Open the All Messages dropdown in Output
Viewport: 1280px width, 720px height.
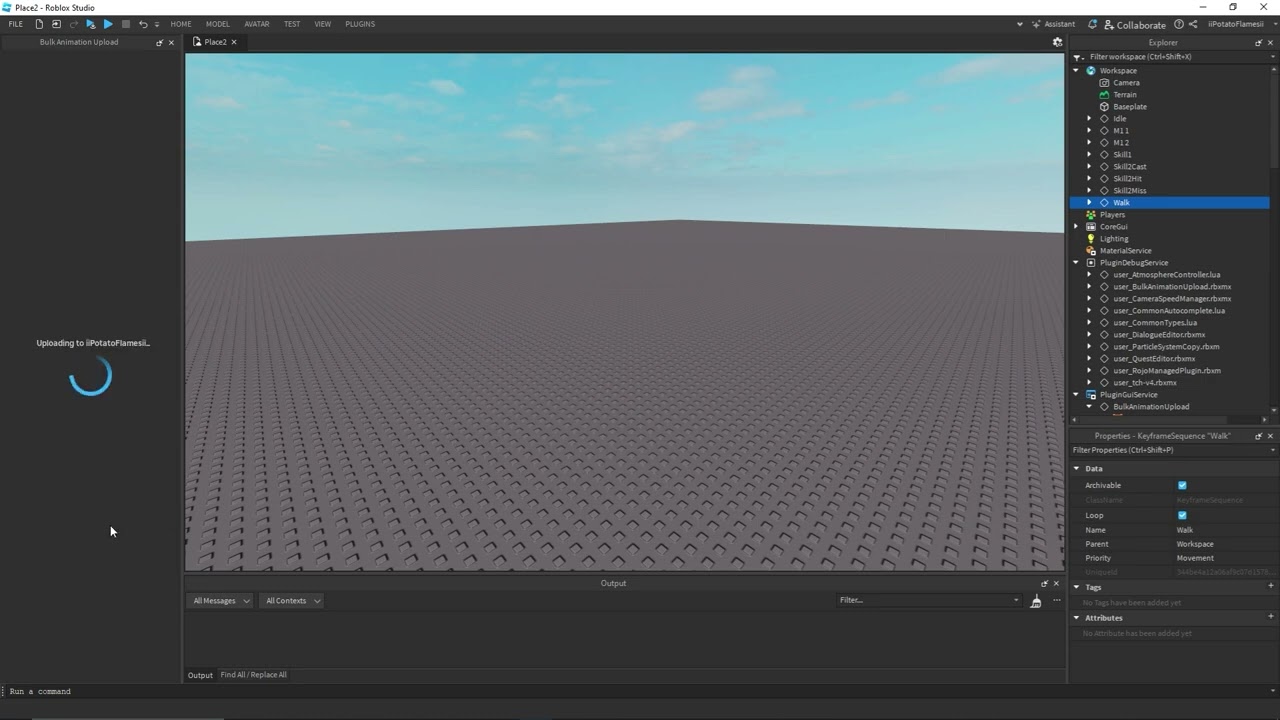click(220, 600)
